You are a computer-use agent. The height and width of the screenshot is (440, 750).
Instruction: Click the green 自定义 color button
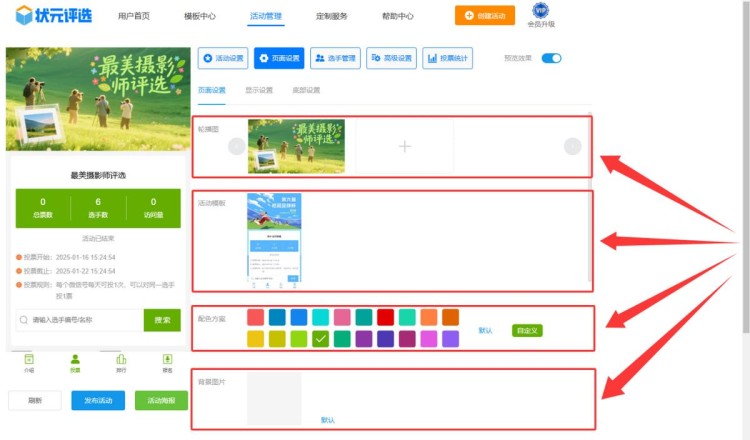pyautogui.click(x=527, y=330)
